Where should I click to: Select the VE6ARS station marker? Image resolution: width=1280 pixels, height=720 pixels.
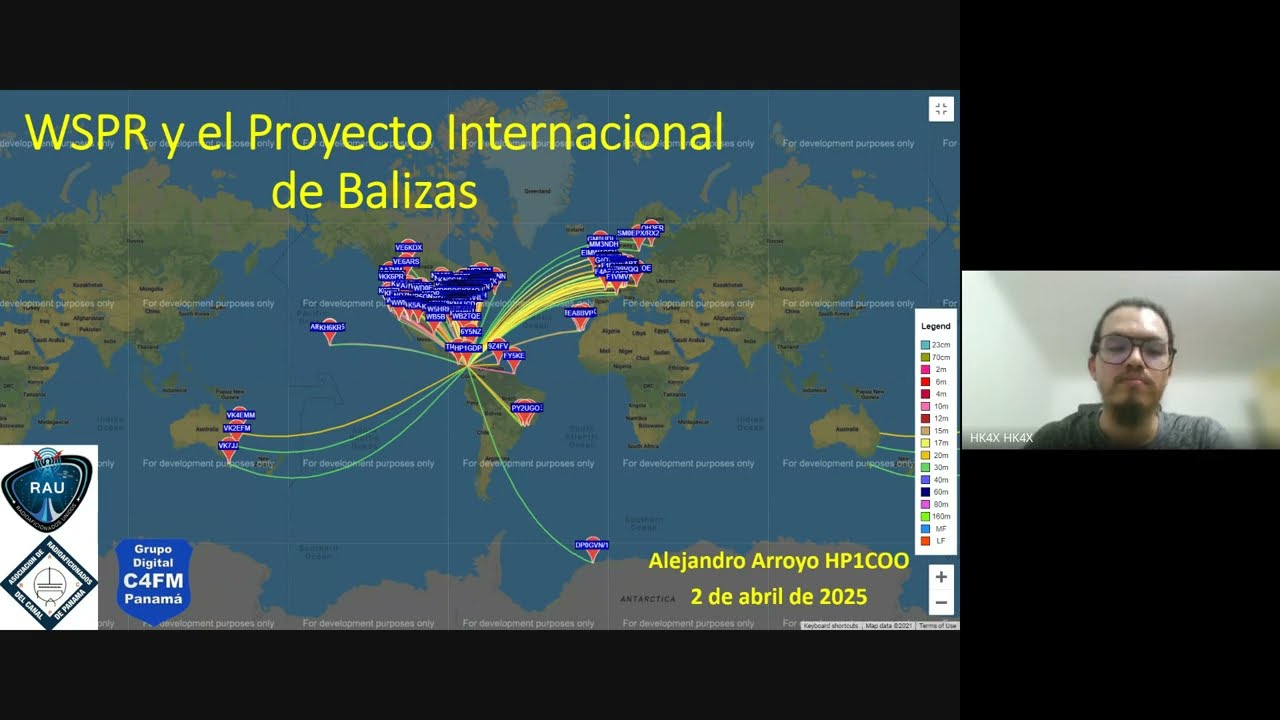pyautogui.click(x=406, y=261)
